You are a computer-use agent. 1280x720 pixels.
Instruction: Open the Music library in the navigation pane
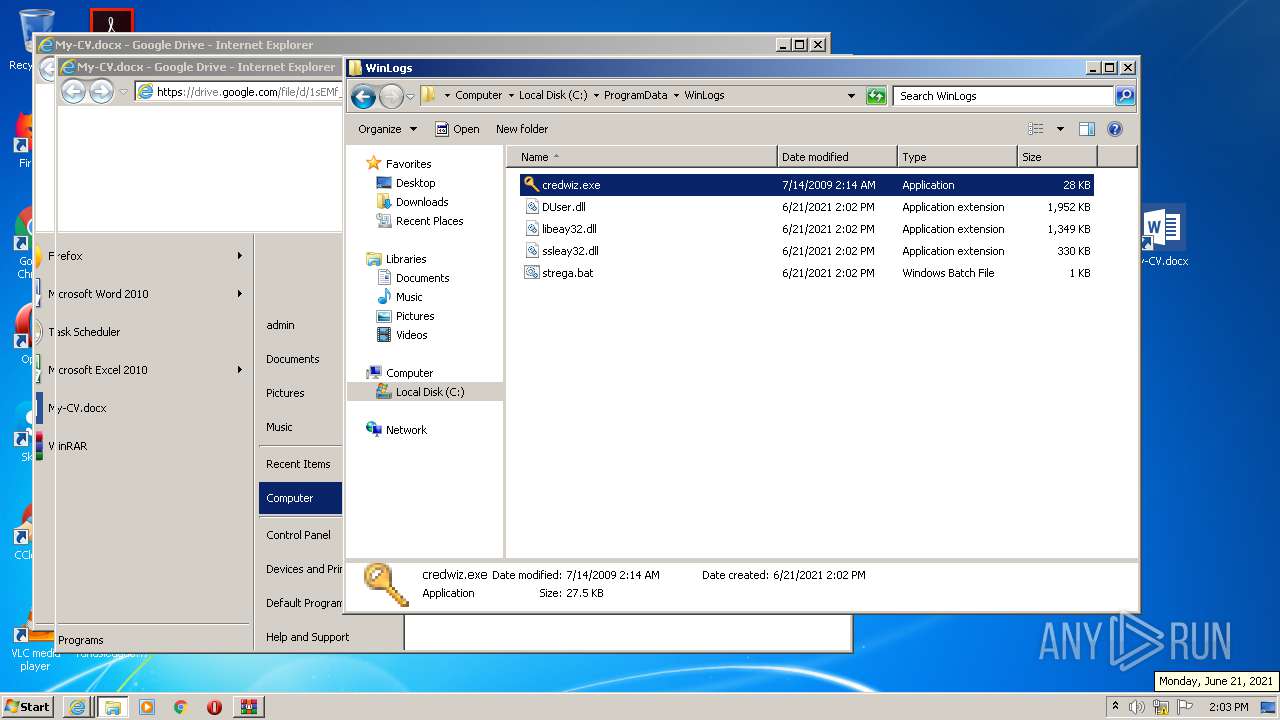coord(409,297)
